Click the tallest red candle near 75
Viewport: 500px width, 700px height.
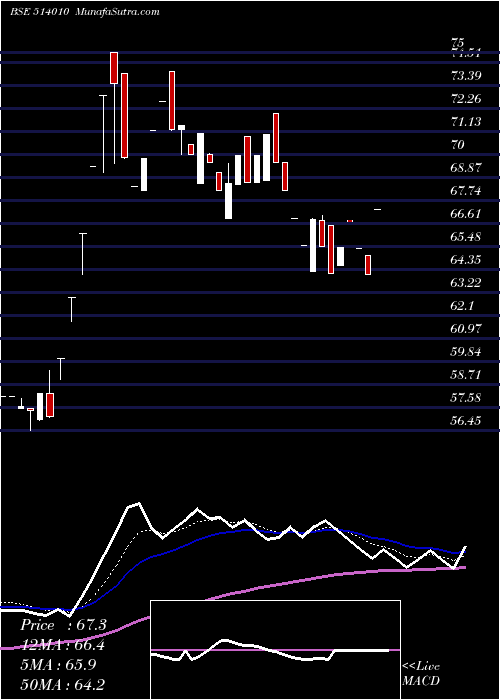click(114, 68)
